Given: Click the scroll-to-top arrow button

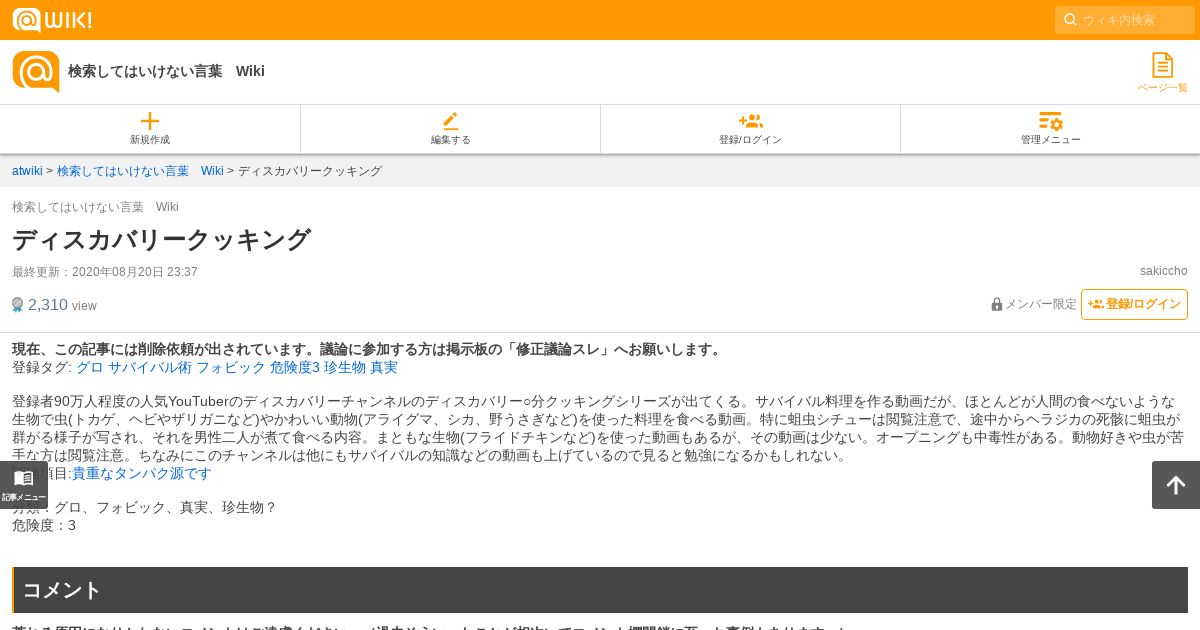Looking at the screenshot, I should coord(1176,485).
